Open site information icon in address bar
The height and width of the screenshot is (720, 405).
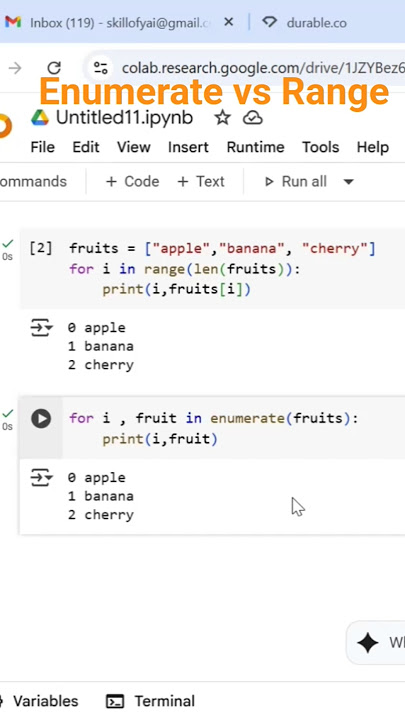pos(100,68)
